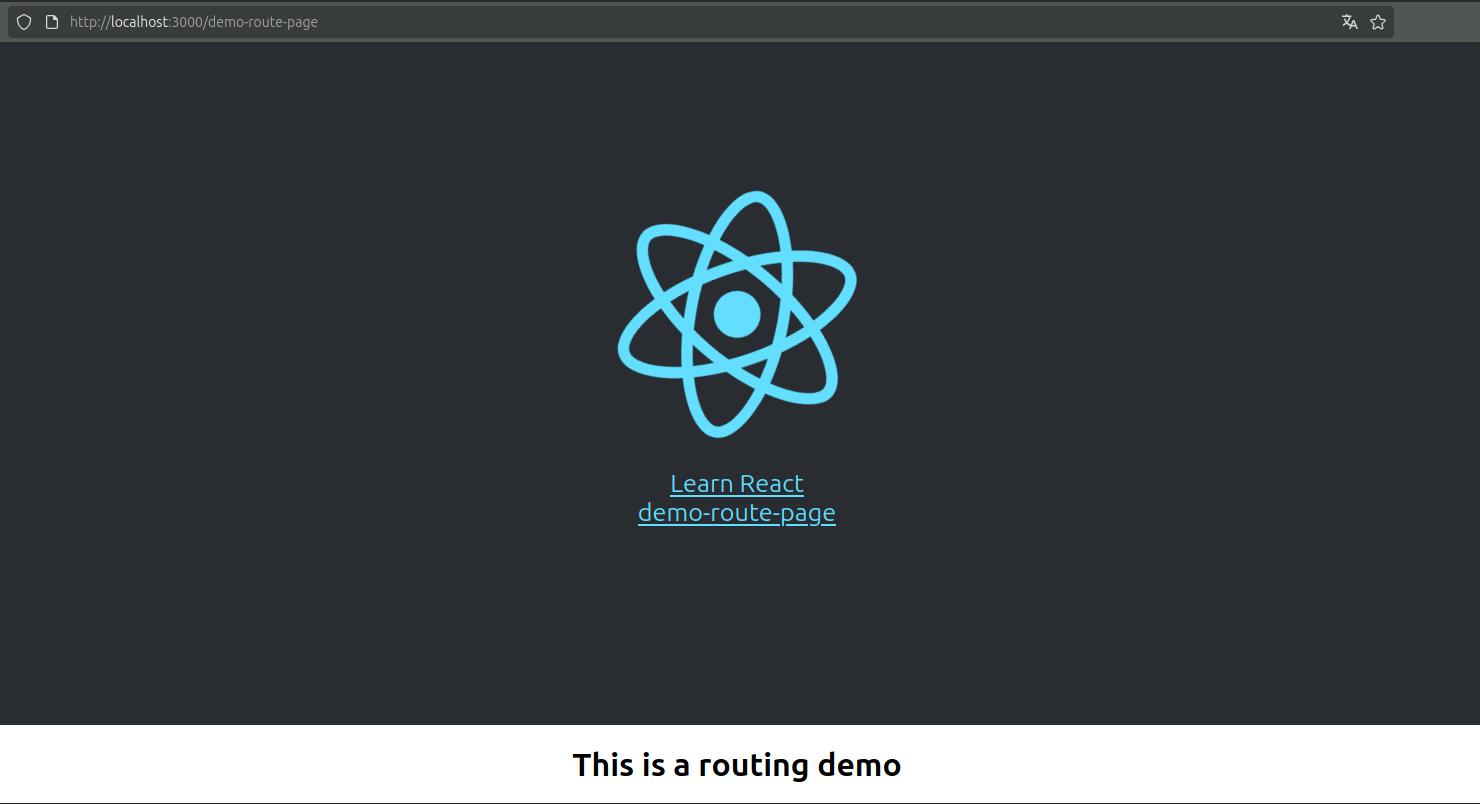Follow the demo-route-page link
This screenshot has width=1480, height=804.
point(737,513)
